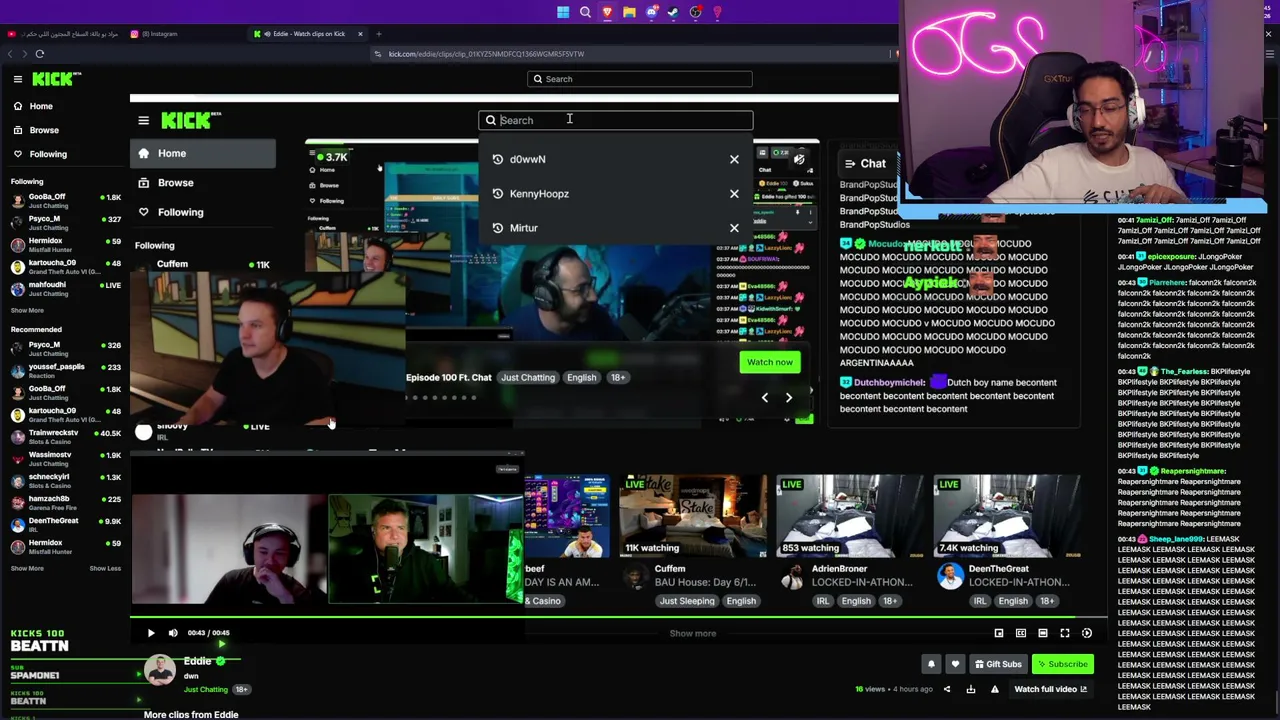The height and width of the screenshot is (720, 1280).
Task: Expand clip description with Show more
Action: coord(693,633)
